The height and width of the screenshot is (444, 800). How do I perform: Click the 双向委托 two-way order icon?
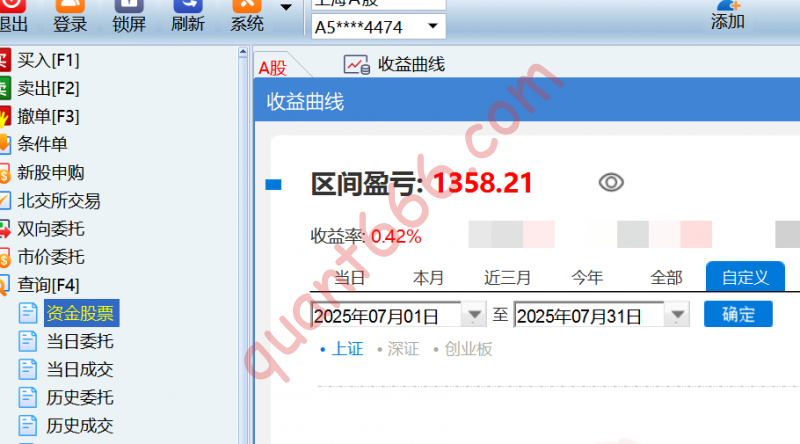(x=5, y=229)
